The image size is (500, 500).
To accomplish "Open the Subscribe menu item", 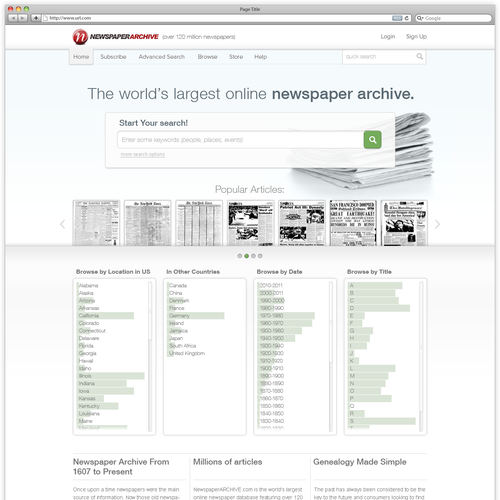I will click(113, 57).
